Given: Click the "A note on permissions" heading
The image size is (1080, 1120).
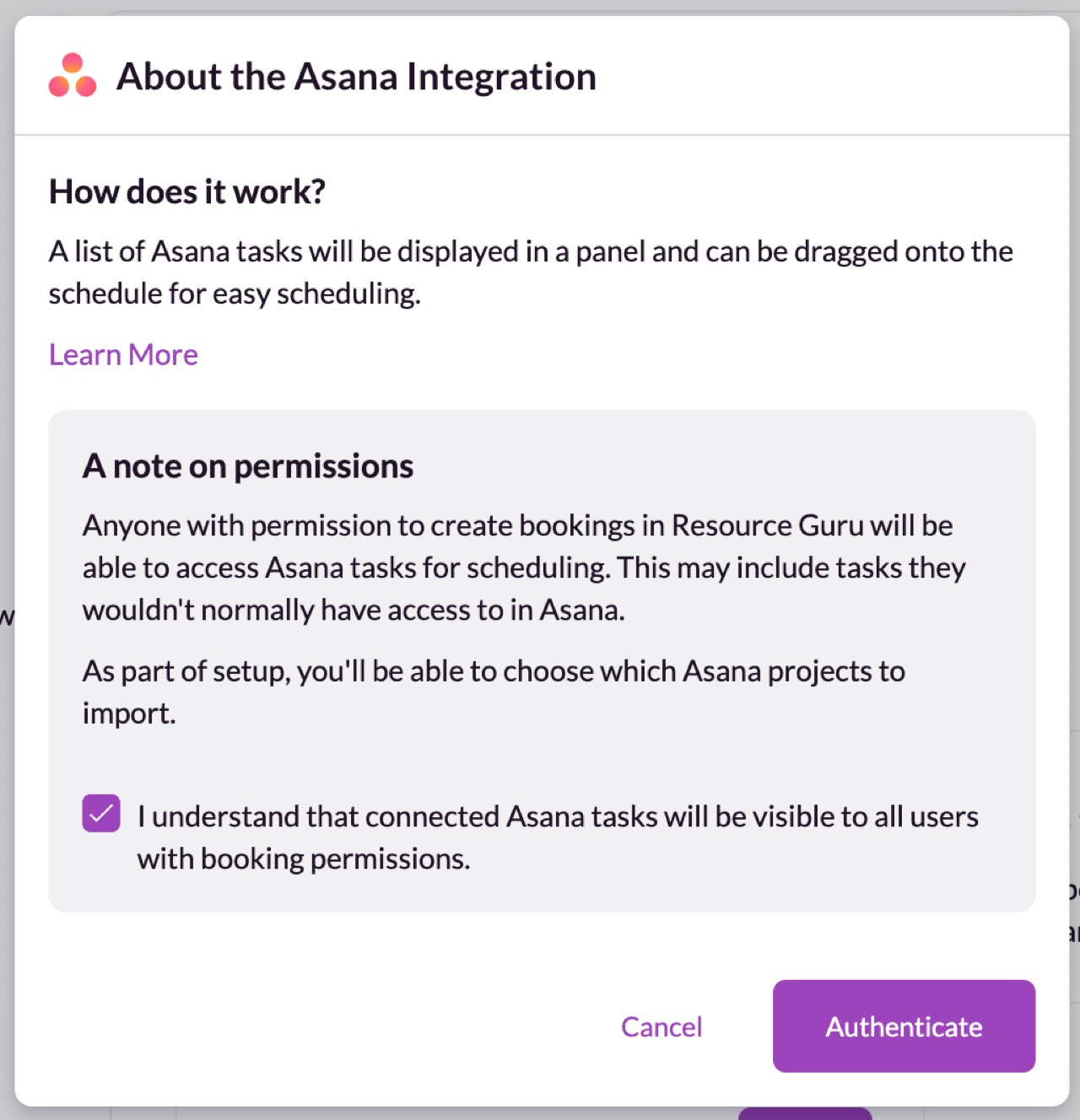Looking at the screenshot, I should (248, 466).
